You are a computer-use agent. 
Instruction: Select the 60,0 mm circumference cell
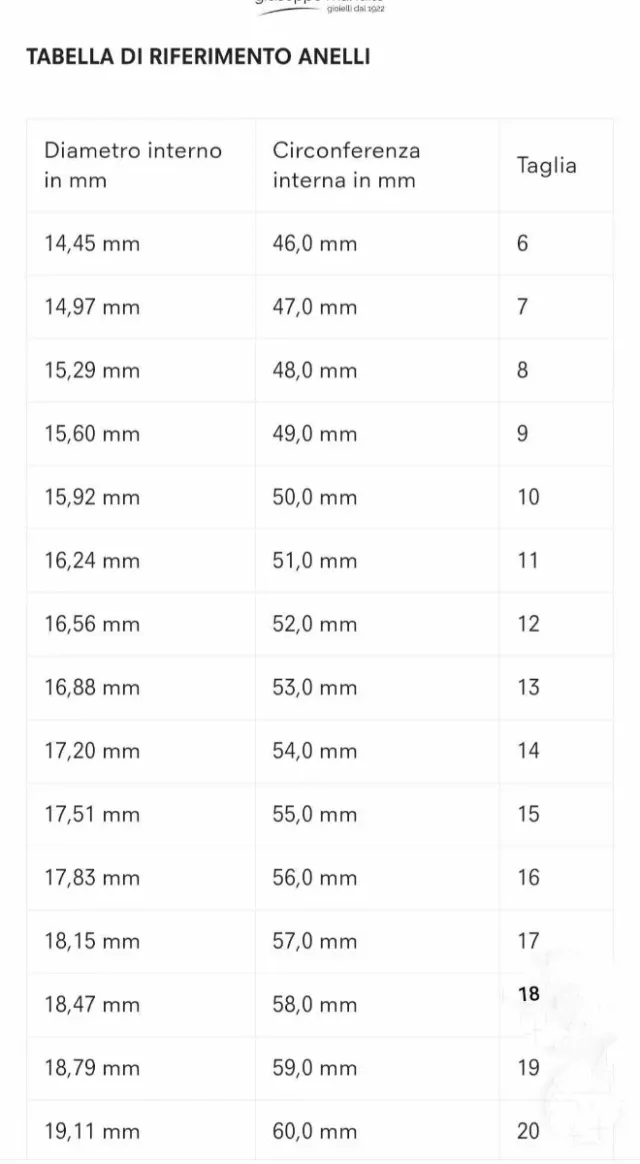pyautogui.click(x=314, y=1131)
